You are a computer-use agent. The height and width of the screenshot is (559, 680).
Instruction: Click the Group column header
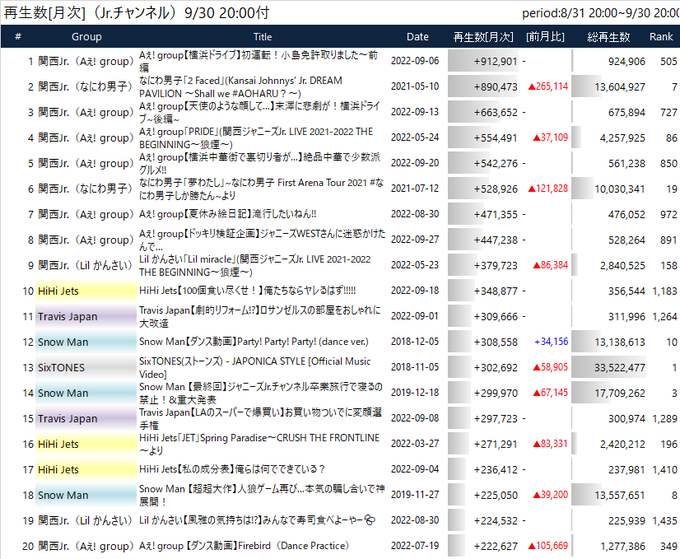tap(86, 37)
